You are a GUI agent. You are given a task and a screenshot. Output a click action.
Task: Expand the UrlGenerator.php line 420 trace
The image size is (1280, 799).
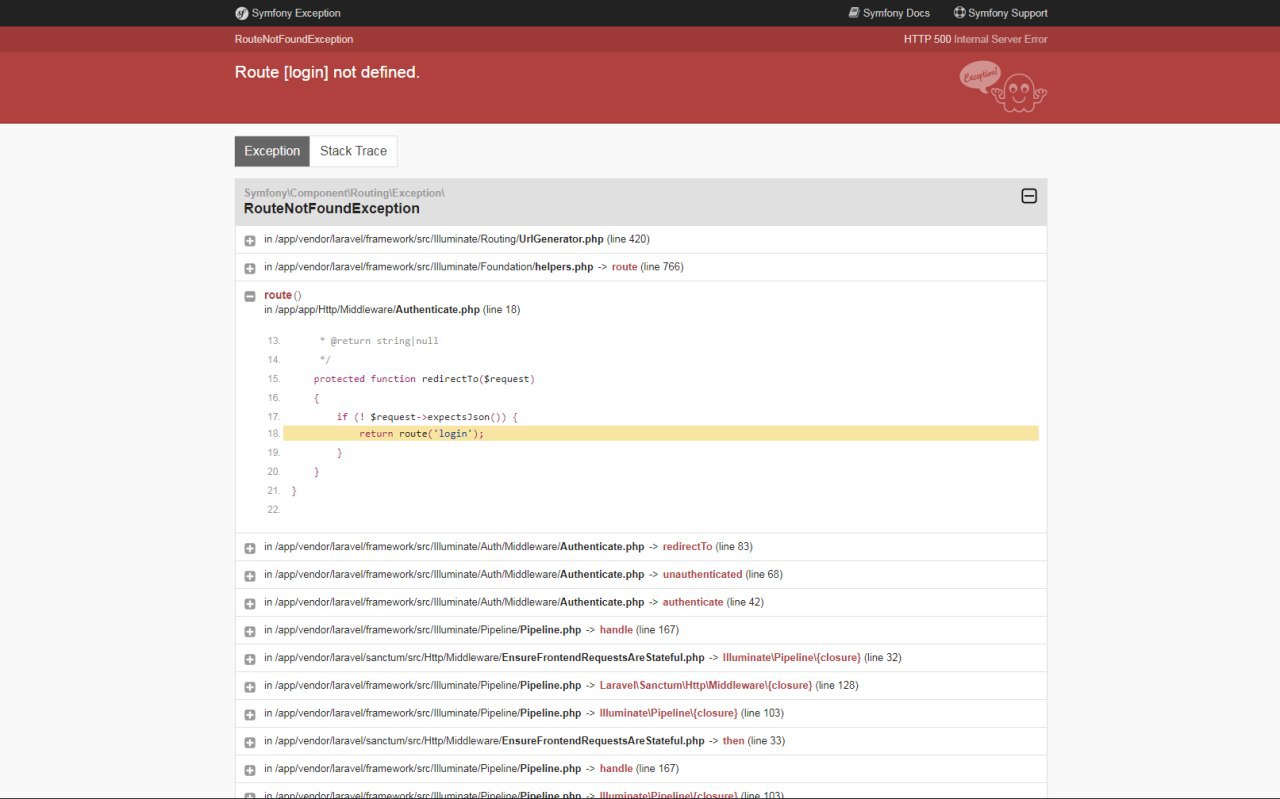(x=250, y=240)
